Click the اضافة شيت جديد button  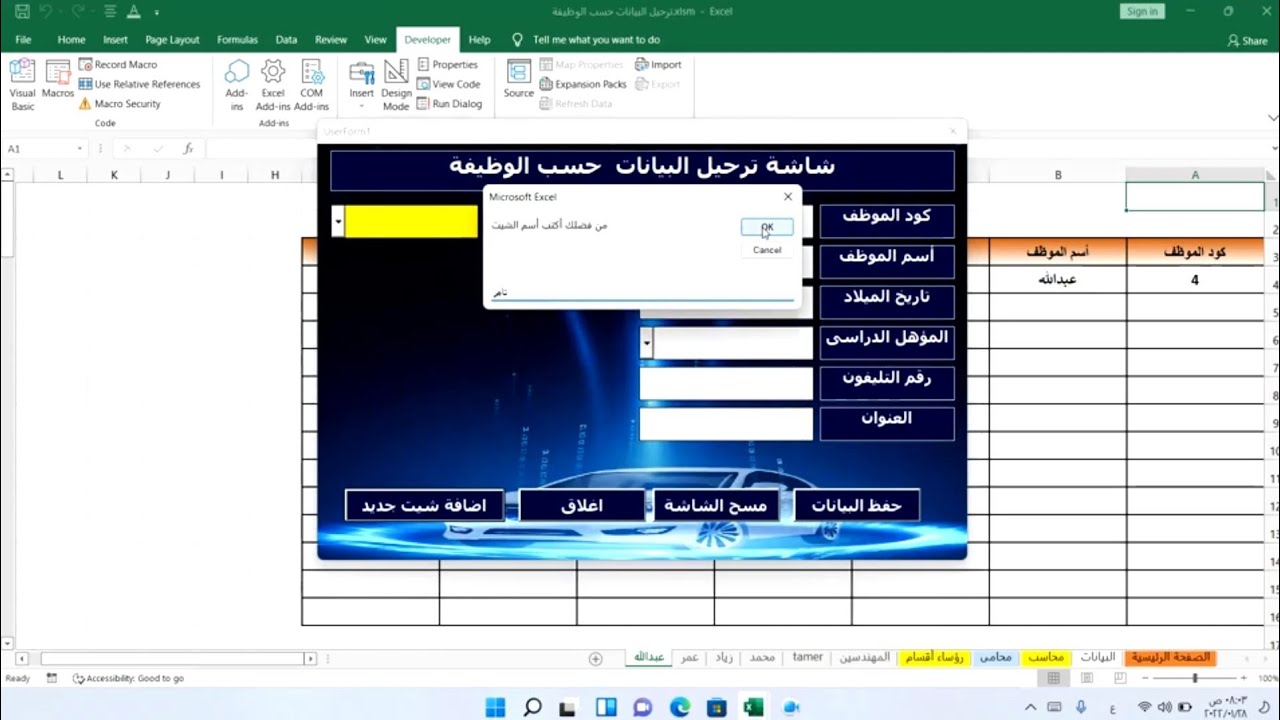(x=424, y=505)
